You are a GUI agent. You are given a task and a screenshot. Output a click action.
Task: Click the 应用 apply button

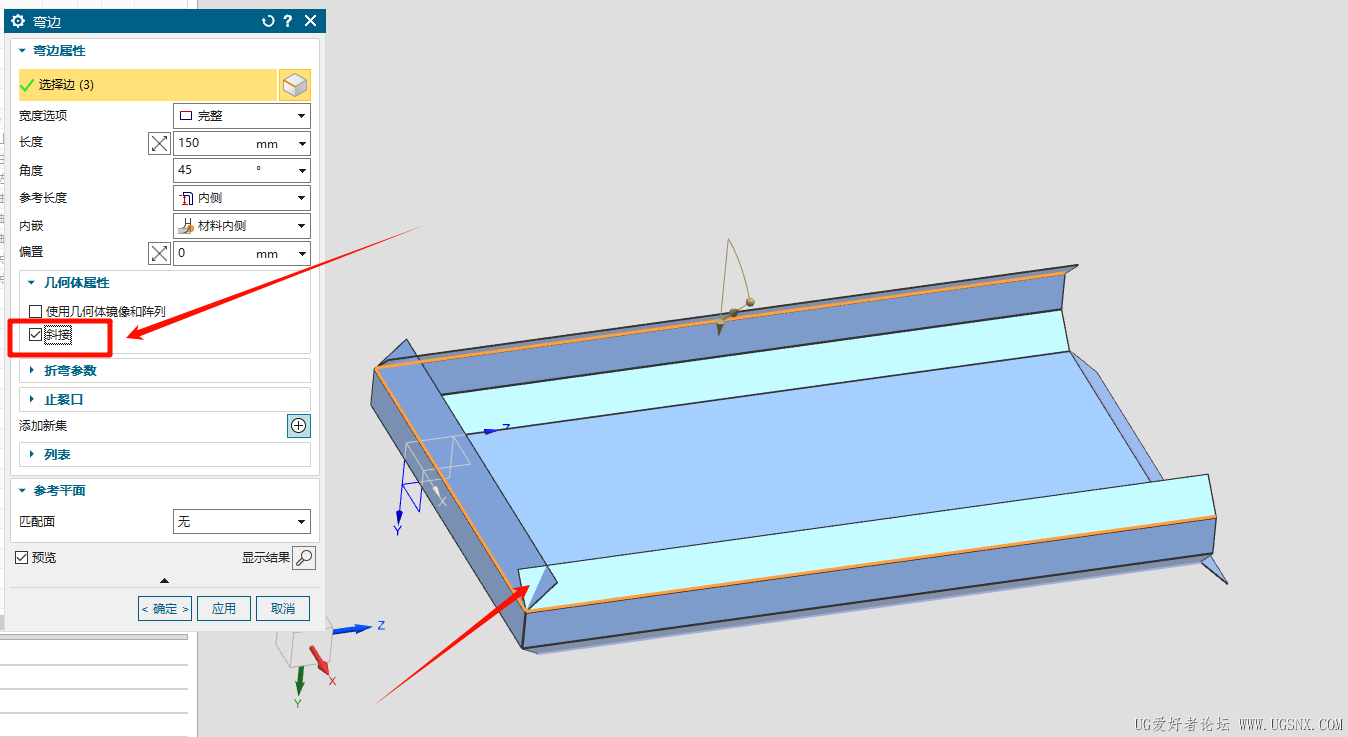[x=224, y=608]
